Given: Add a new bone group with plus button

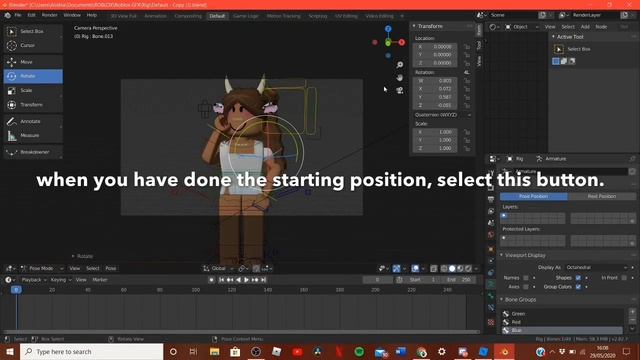Looking at the screenshot, I should [x=632, y=312].
